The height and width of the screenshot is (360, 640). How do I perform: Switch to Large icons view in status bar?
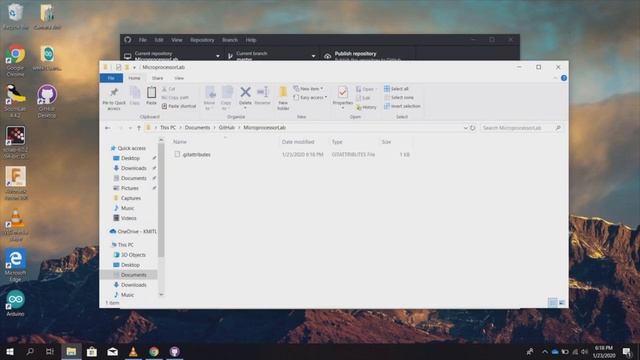tap(562, 302)
